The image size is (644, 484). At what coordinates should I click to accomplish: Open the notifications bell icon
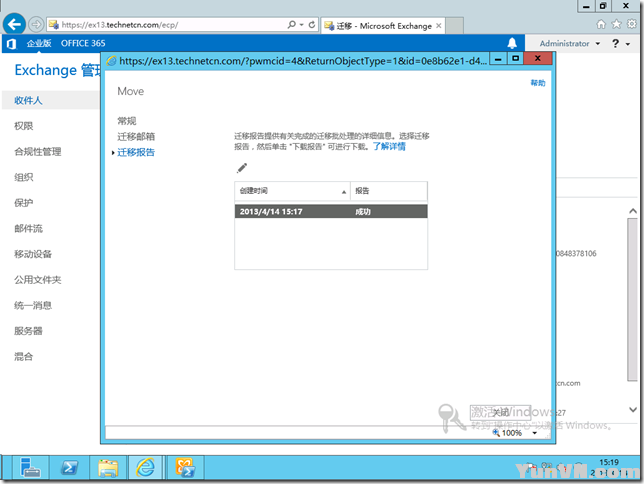pos(512,43)
